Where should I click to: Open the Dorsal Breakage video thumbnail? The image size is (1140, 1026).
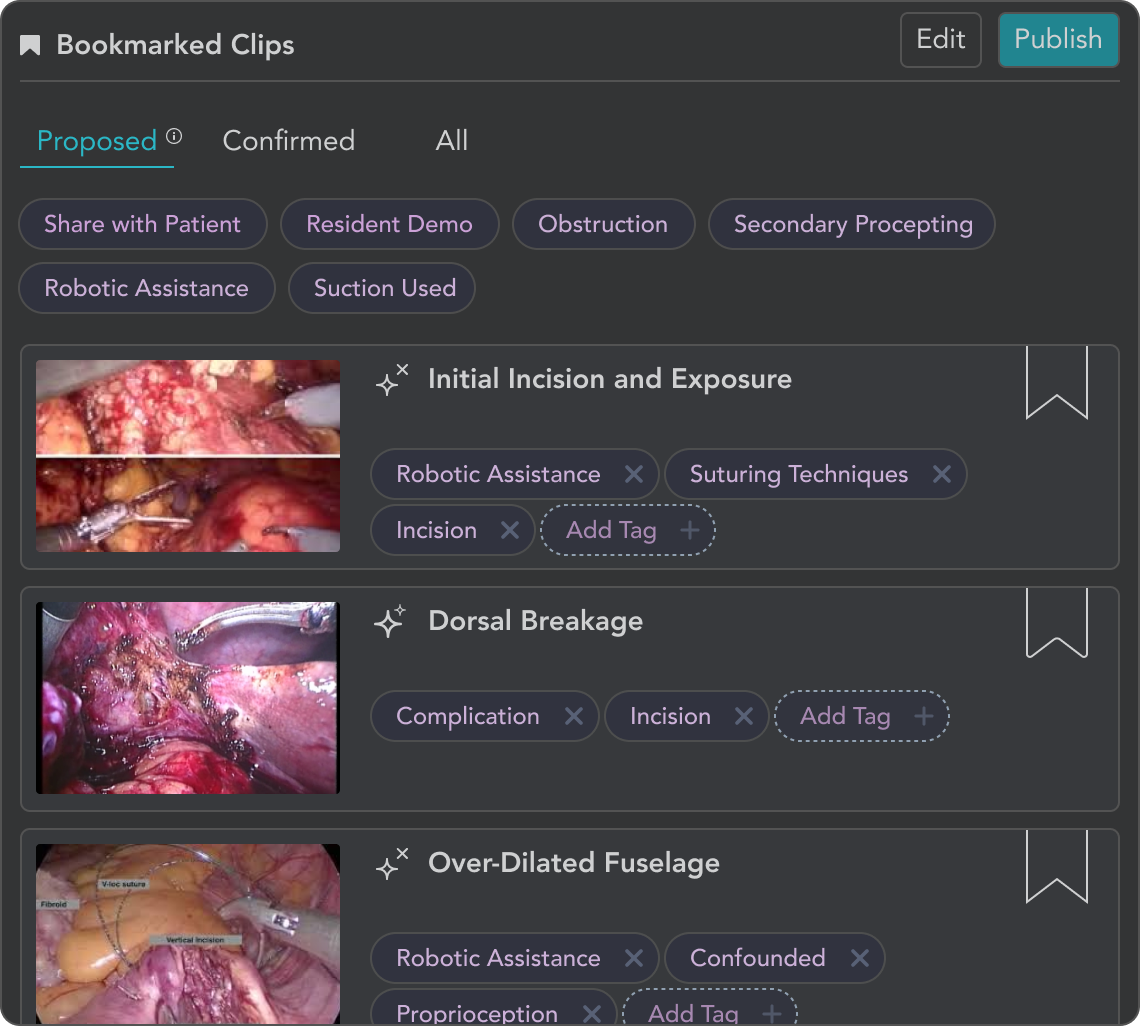(x=188, y=698)
